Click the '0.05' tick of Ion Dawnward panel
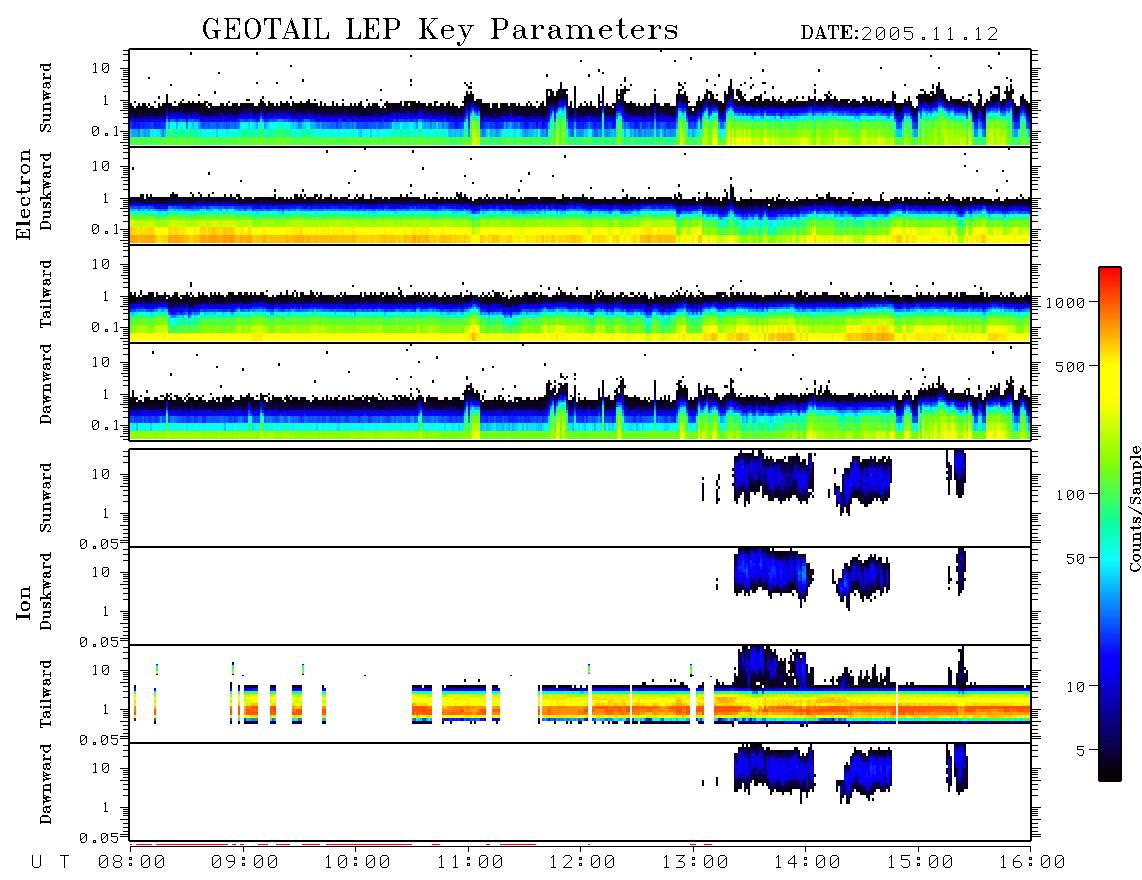 click(x=98, y=838)
